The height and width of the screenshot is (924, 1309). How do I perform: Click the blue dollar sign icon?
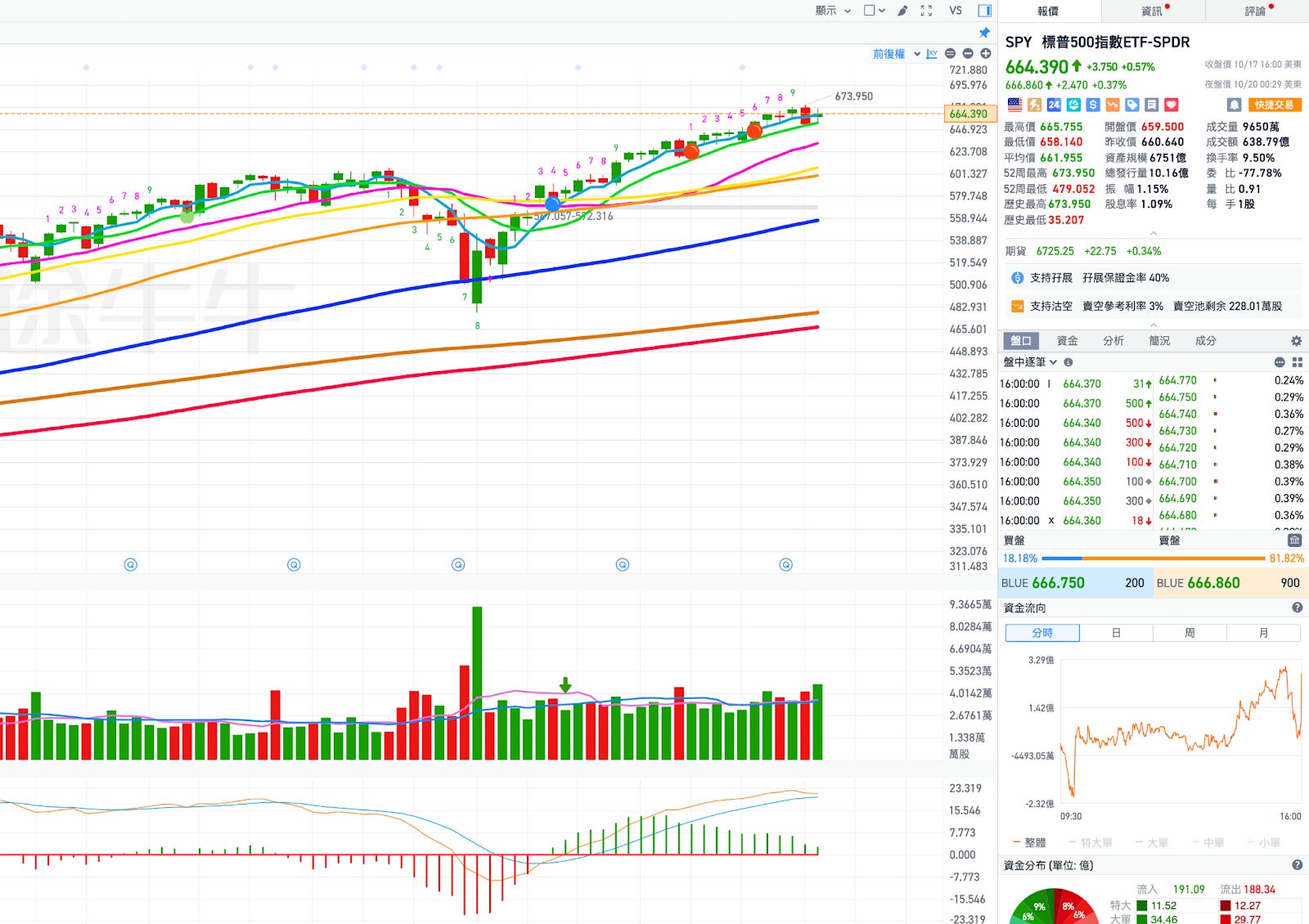tap(1093, 105)
